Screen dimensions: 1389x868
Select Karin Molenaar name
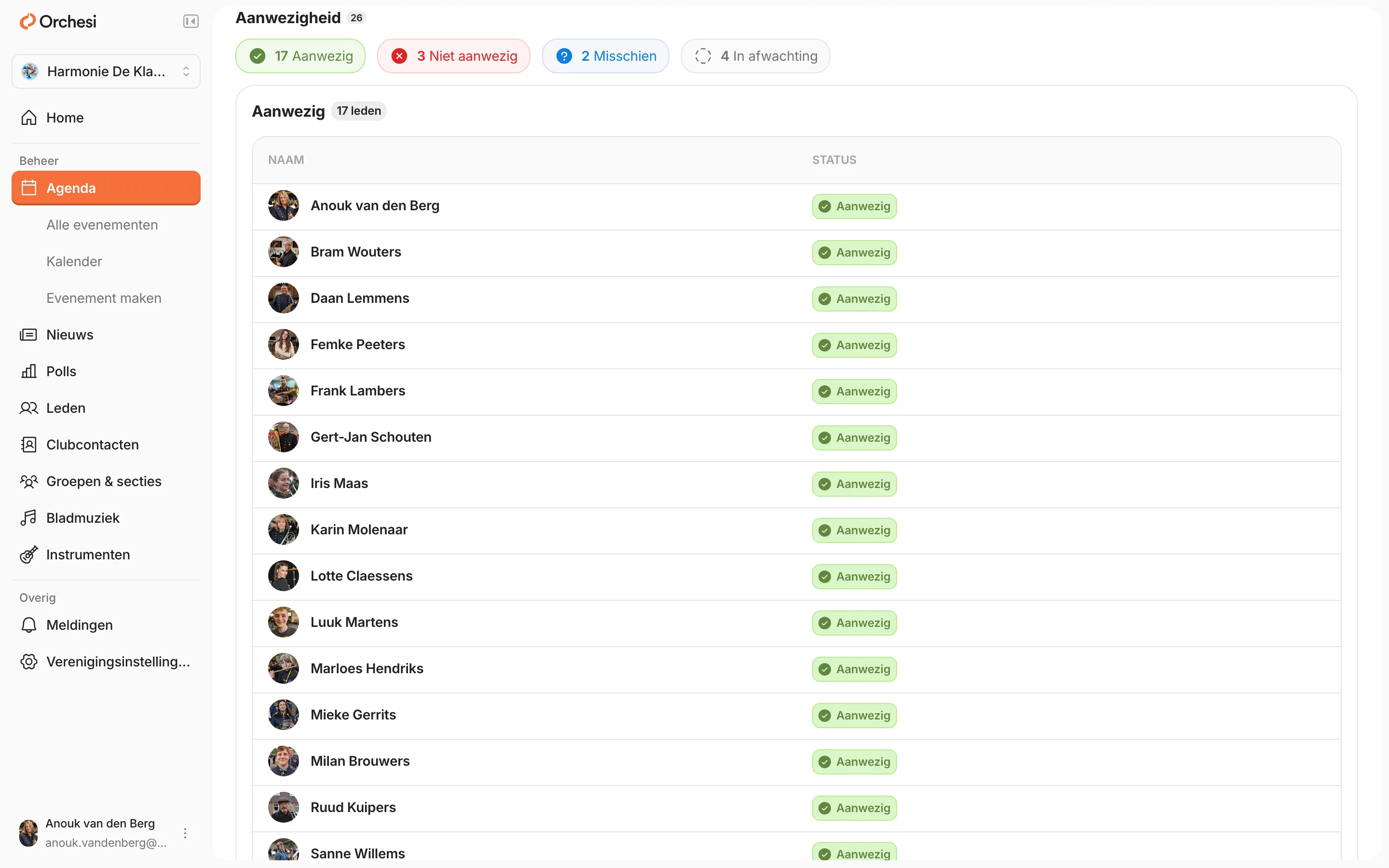pos(359,529)
